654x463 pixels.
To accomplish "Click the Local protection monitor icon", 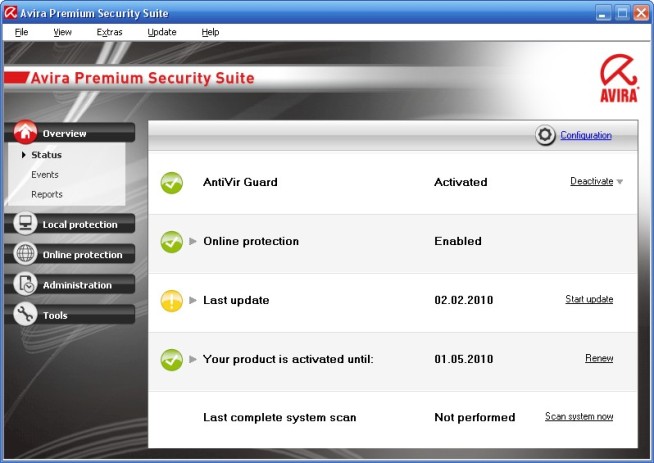I will click(x=26, y=224).
